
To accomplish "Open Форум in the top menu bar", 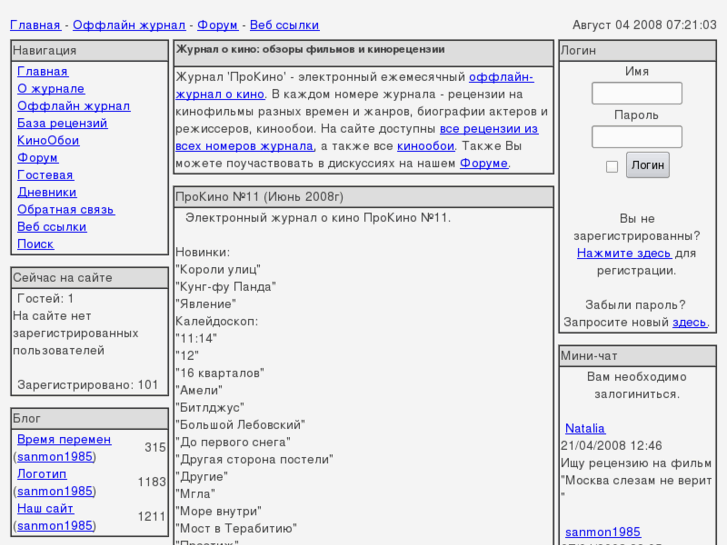I will tap(217, 25).
